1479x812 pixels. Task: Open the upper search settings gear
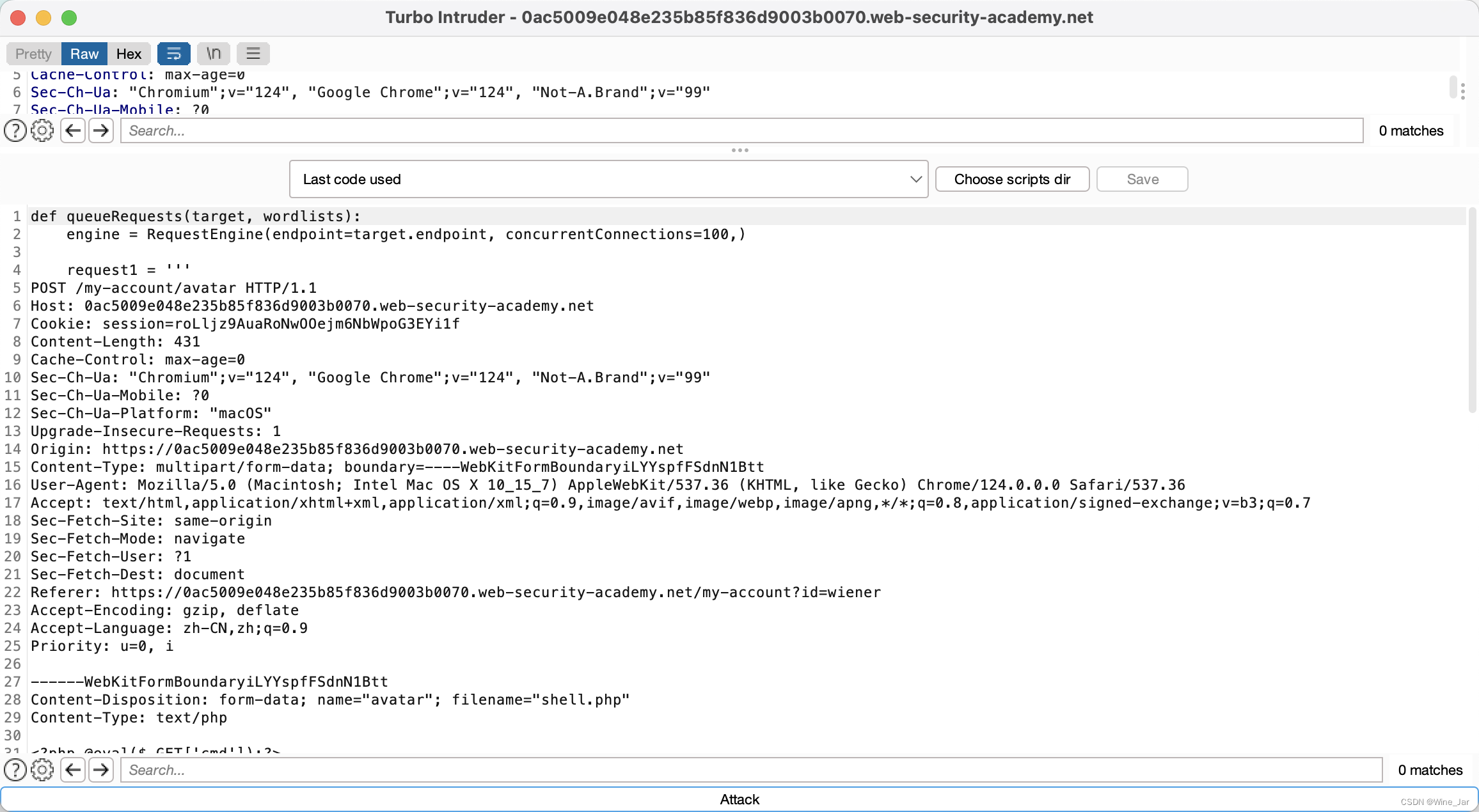click(x=42, y=130)
